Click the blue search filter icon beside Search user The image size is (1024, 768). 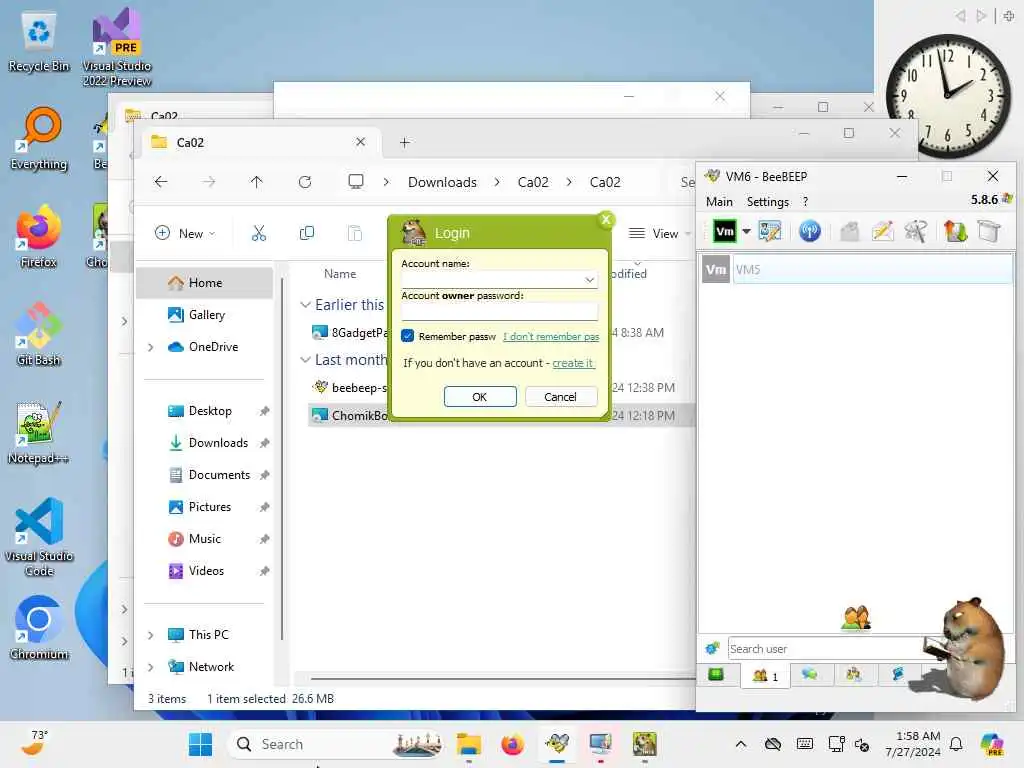point(712,648)
